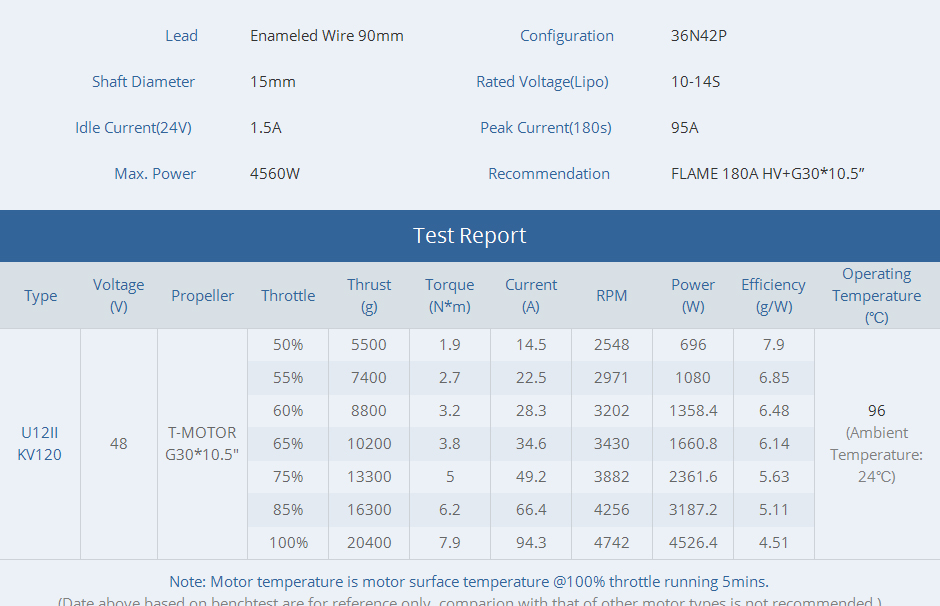Viewport: 940px width, 606px height.
Task: Click the Max. Power label
Action: point(155,174)
